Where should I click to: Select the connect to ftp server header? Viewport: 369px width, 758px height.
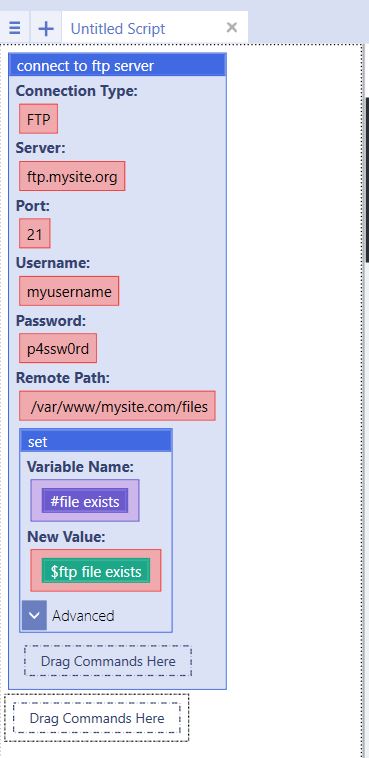pyautogui.click(x=118, y=65)
